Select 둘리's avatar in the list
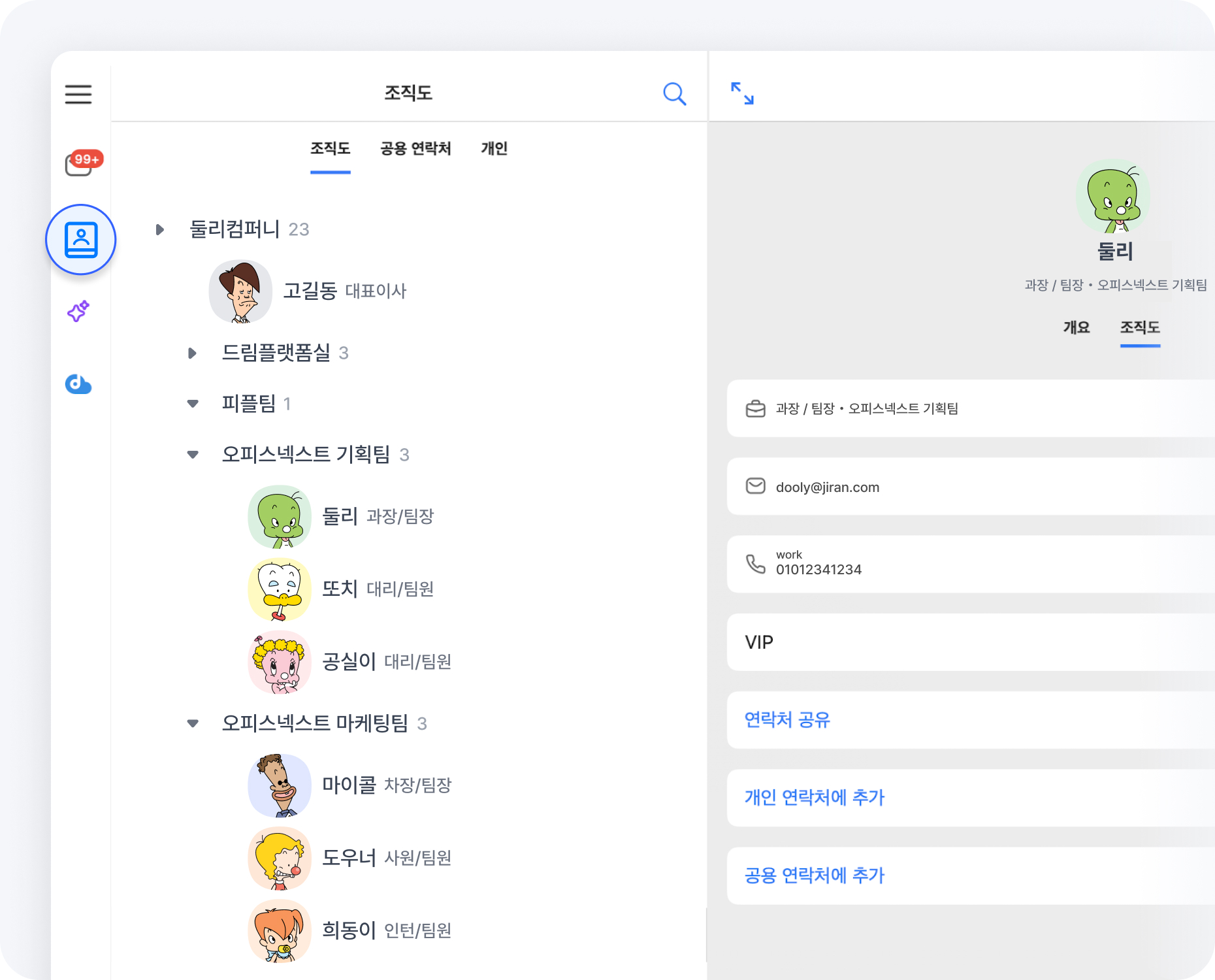Viewport: 1215px width, 980px height. (280, 516)
